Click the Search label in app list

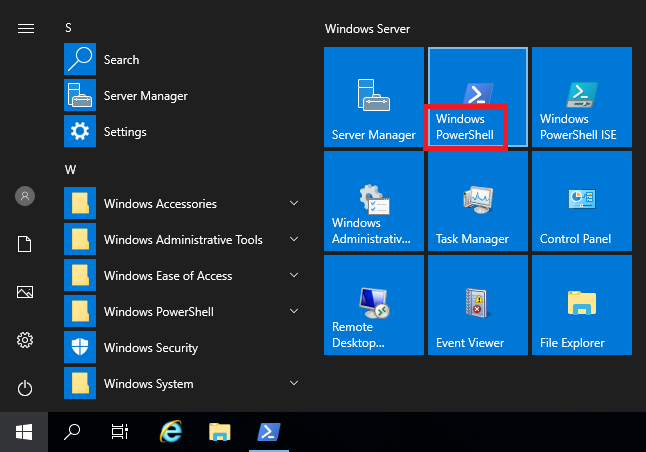[x=122, y=60]
